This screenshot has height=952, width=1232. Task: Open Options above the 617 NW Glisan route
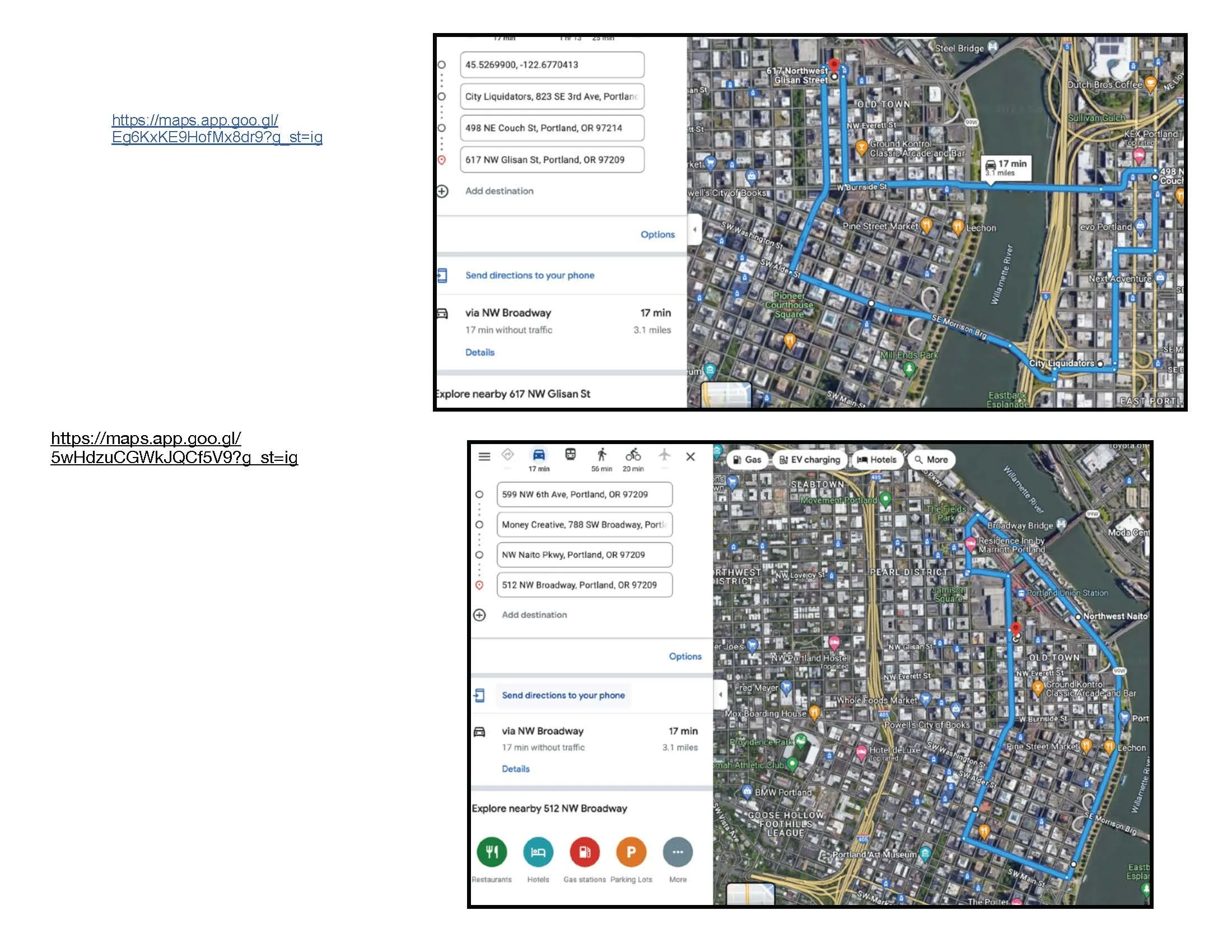point(657,235)
